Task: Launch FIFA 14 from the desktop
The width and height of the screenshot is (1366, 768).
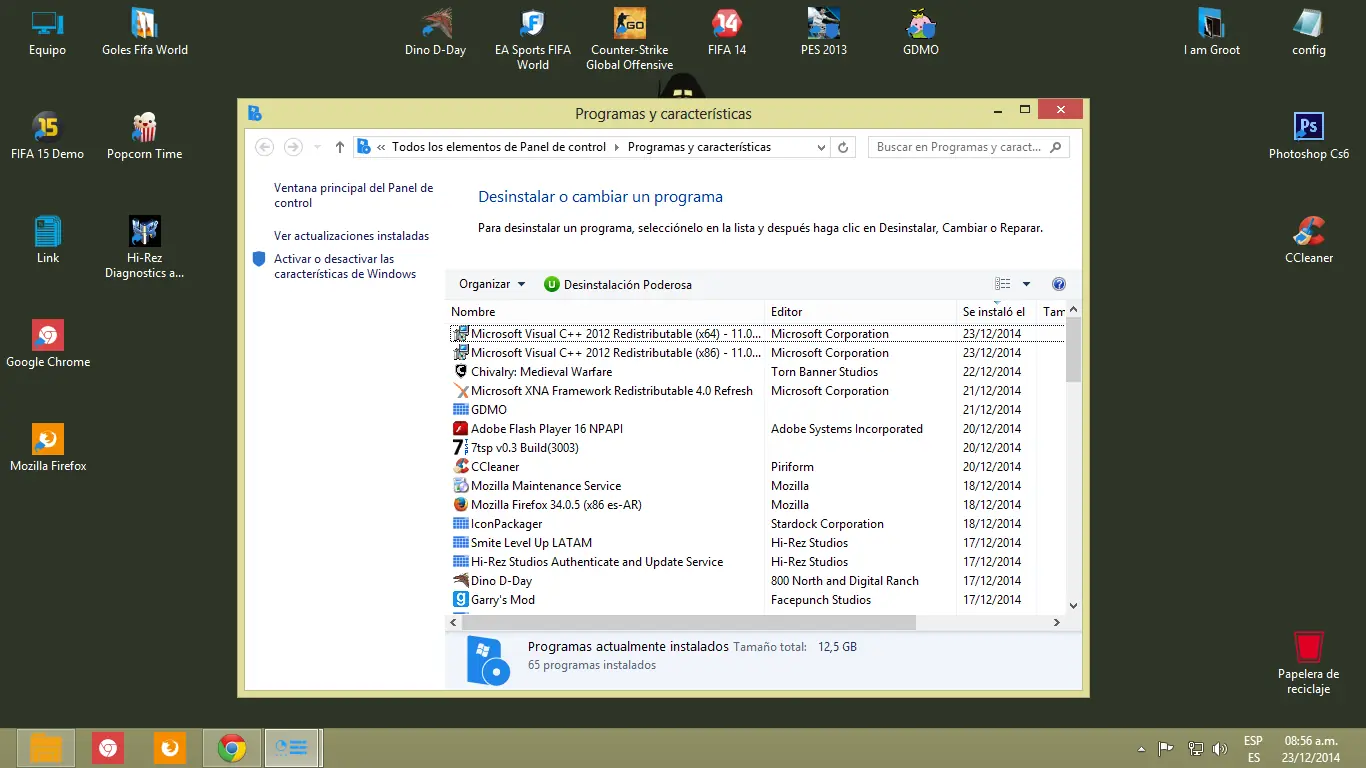Action: pos(727,32)
